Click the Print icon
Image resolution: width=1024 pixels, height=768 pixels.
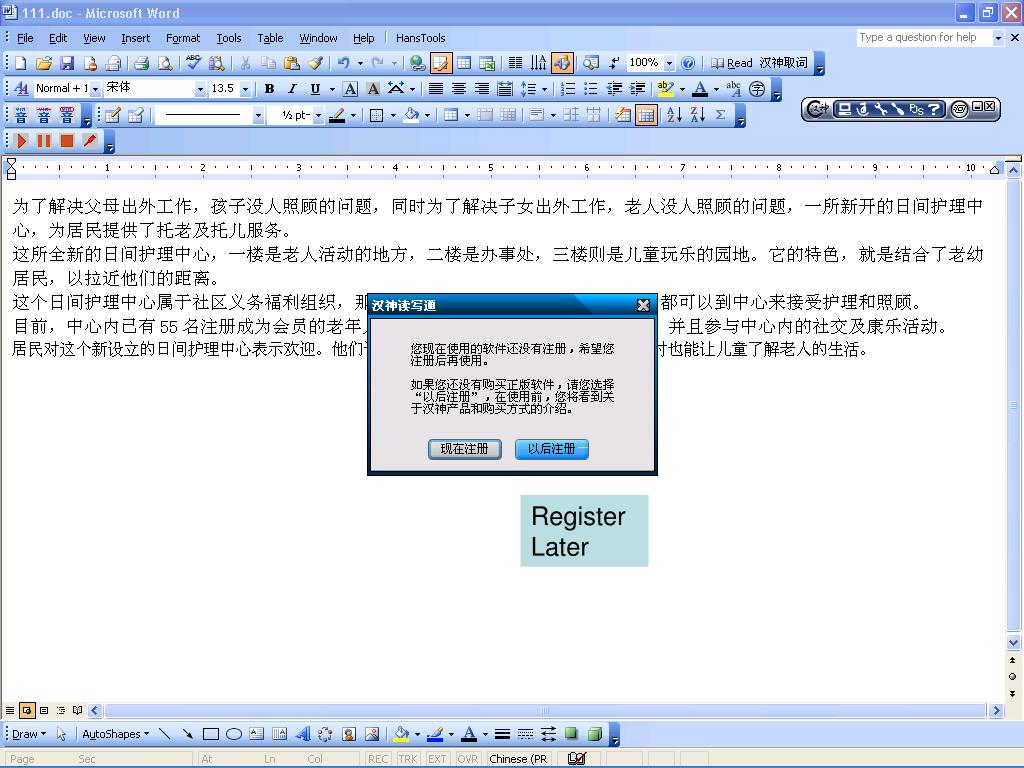pos(142,63)
